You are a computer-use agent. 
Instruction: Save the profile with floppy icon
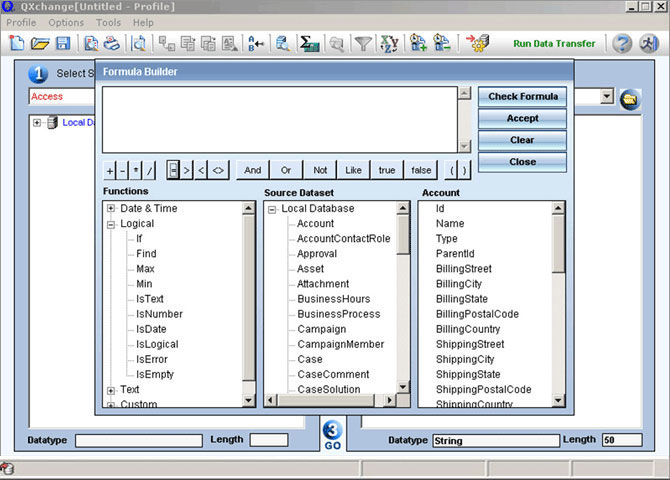[x=63, y=43]
